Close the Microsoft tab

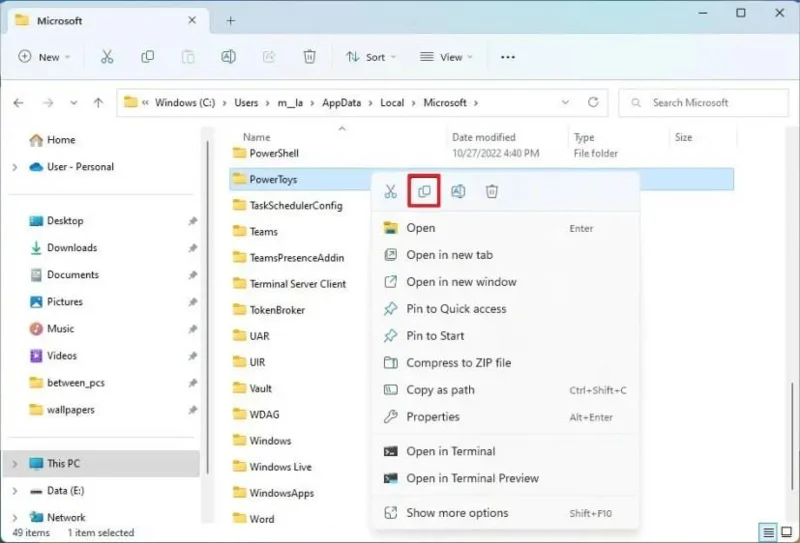click(x=192, y=20)
